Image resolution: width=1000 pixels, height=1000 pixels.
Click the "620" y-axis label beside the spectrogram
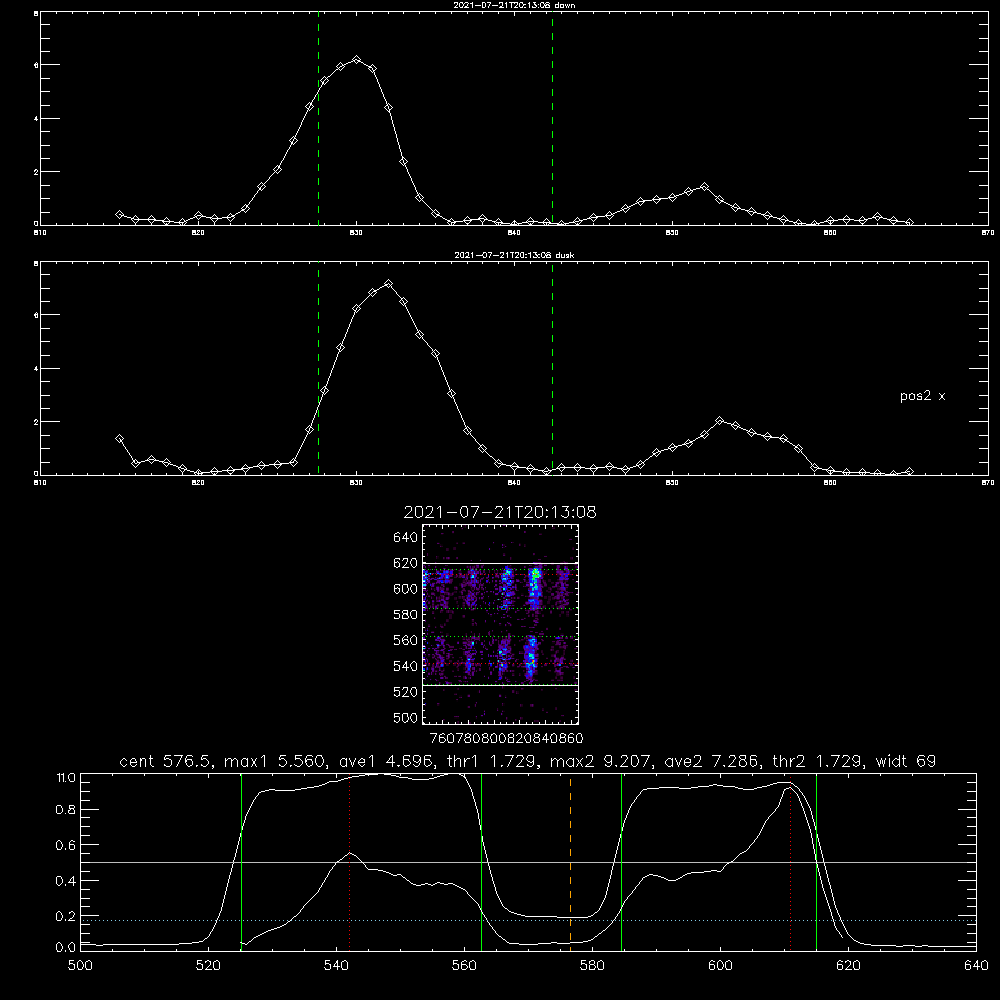(x=406, y=563)
